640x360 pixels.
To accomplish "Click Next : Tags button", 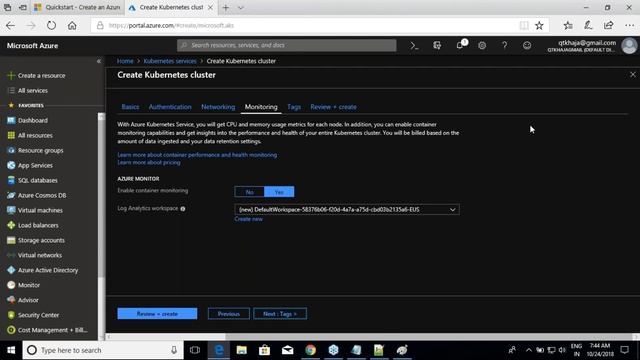I will click(x=280, y=314).
